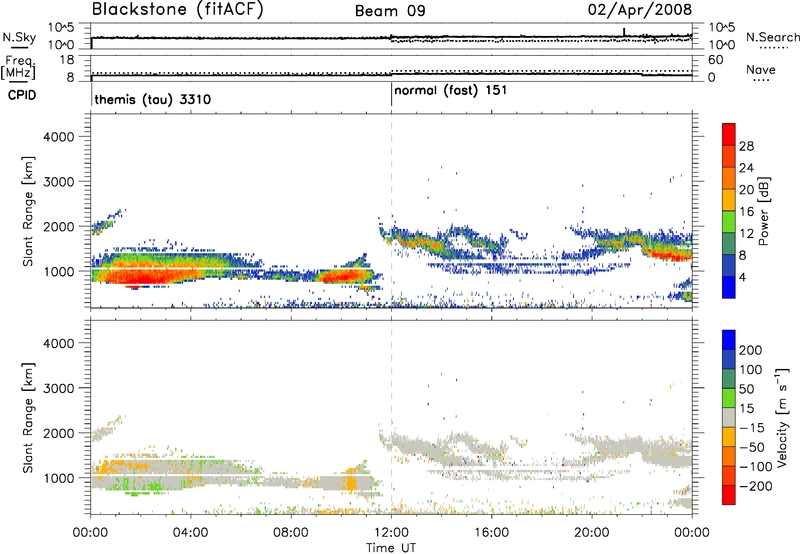This screenshot has height=554, width=800.
Task: Click the '18' label on the frequency axis
Action: pyautogui.click(x=67, y=60)
